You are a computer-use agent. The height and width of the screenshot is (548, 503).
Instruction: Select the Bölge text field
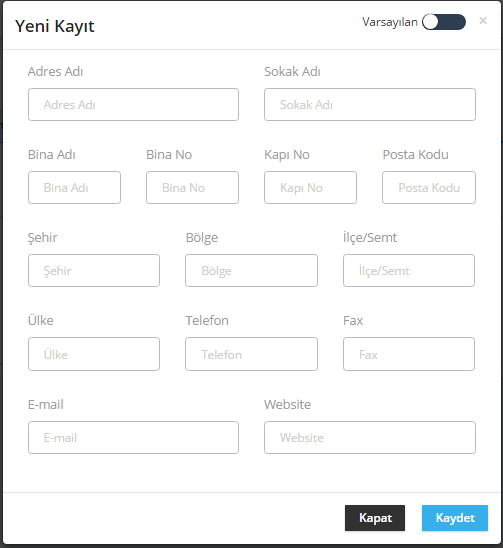251,271
